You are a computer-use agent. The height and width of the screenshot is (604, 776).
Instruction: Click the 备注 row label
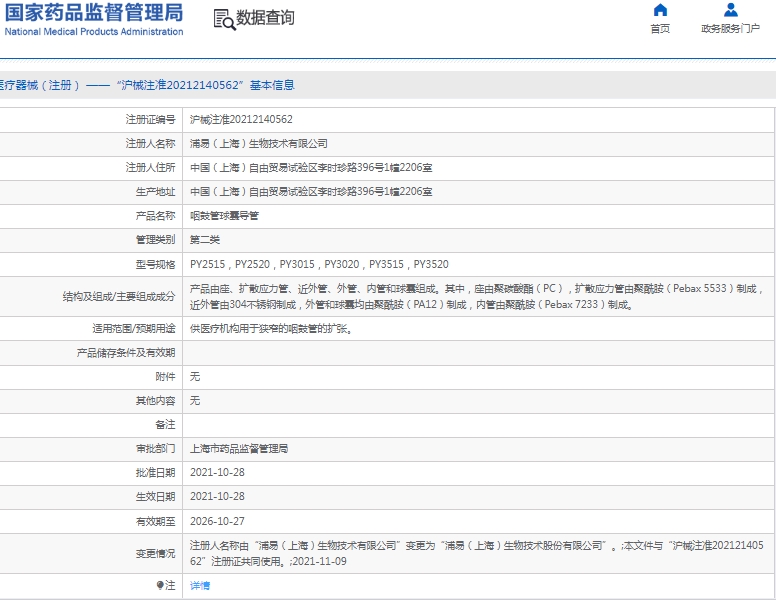(x=165, y=425)
